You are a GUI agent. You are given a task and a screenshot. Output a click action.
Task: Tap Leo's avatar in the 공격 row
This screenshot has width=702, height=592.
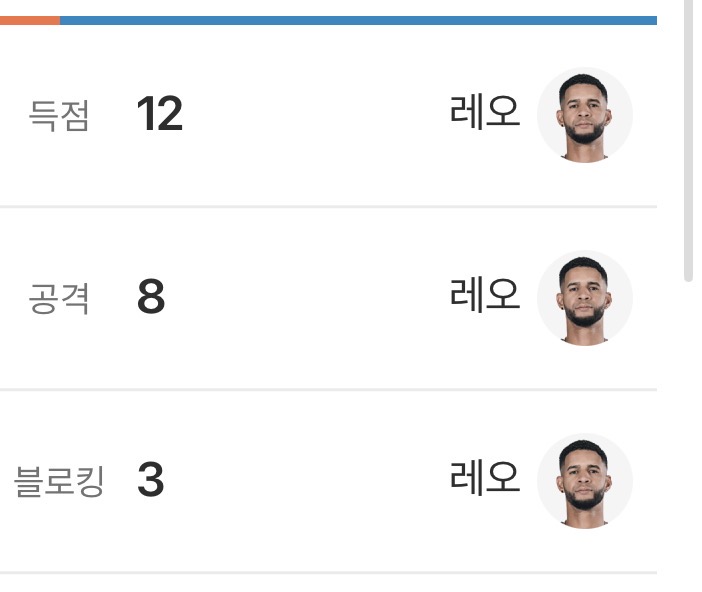click(x=585, y=298)
